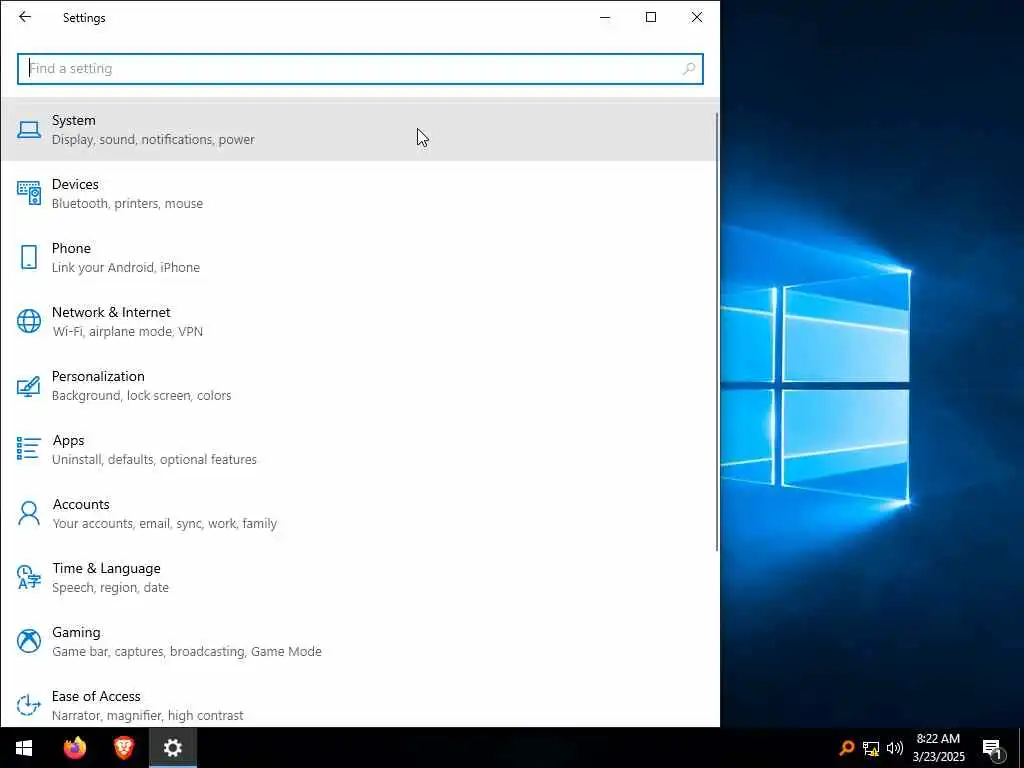Image resolution: width=1024 pixels, height=768 pixels.
Task: Click the Settings gear taskbar icon
Action: (x=172, y=748)
